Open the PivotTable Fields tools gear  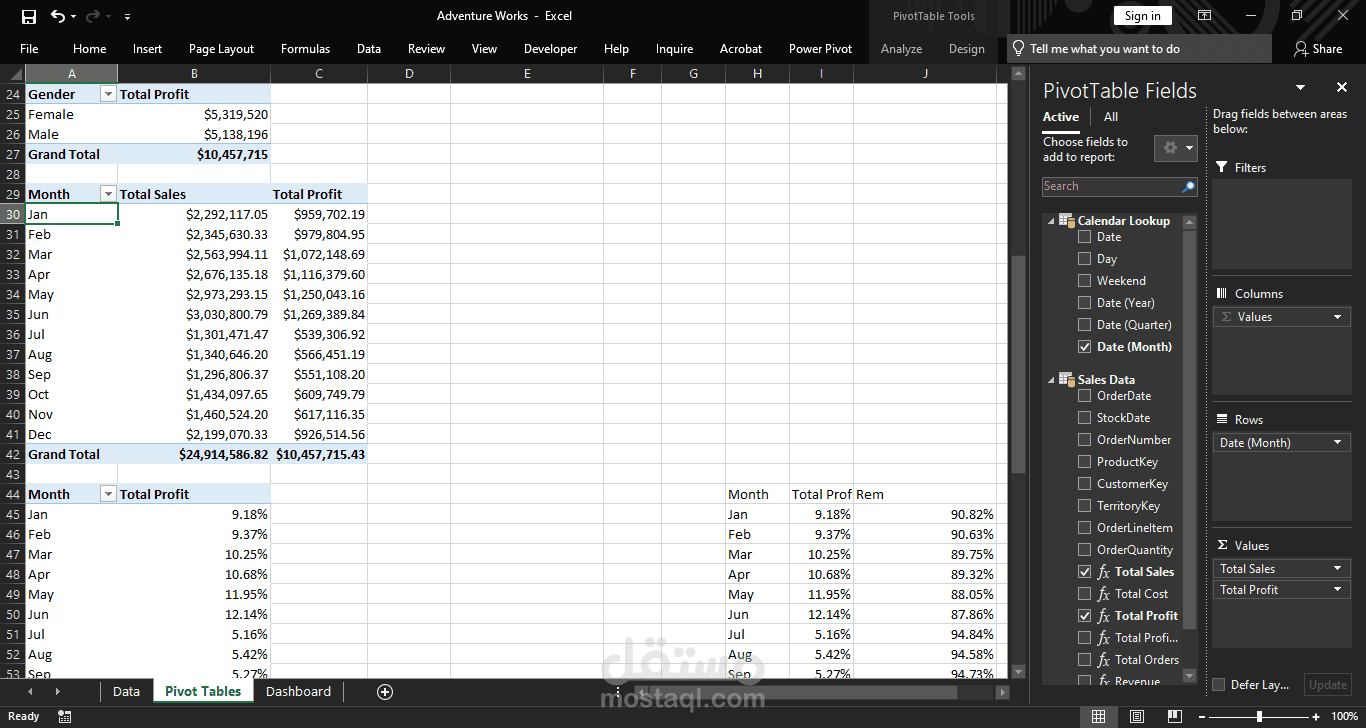click(1175, 148)
